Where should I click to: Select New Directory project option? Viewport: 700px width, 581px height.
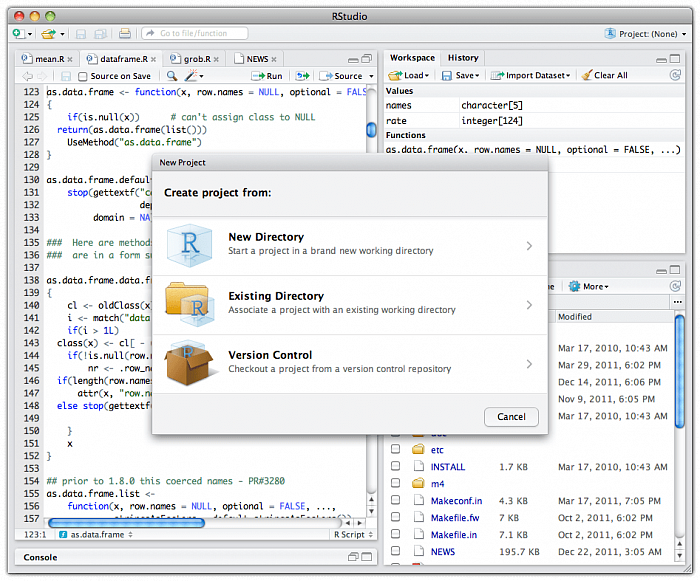pos(350,246)
